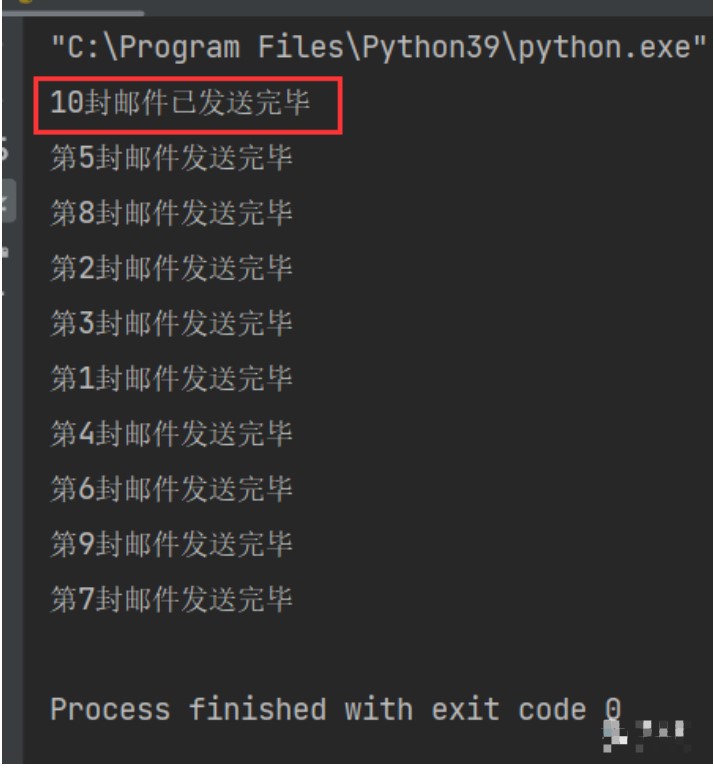714x769 pixels.
Task: Select the '第8封邮件发送完毕' output line
Action: [x=171, y=213]
